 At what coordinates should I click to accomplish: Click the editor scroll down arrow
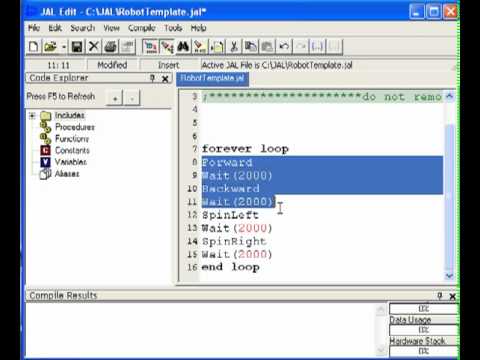click(x=449, y=276)
